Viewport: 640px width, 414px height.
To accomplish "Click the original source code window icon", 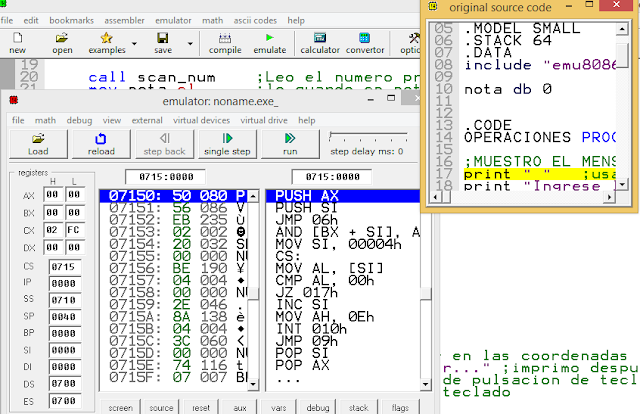I will pos(433,6).
